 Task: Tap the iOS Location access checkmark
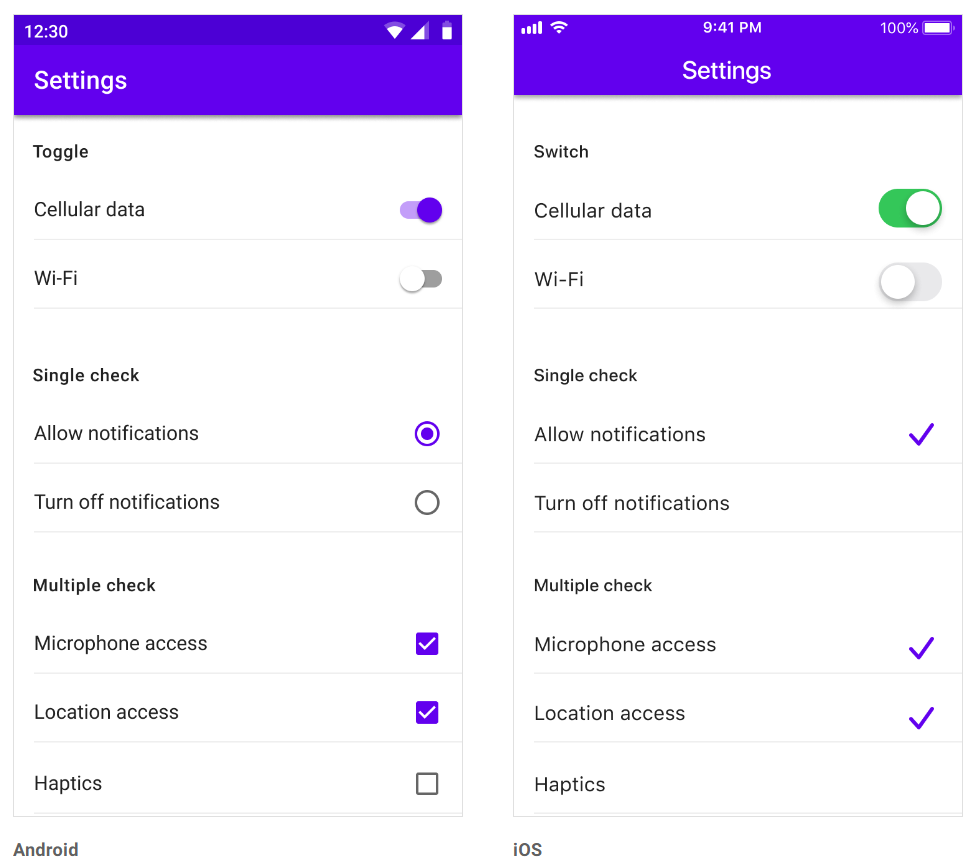coord(921,717)
